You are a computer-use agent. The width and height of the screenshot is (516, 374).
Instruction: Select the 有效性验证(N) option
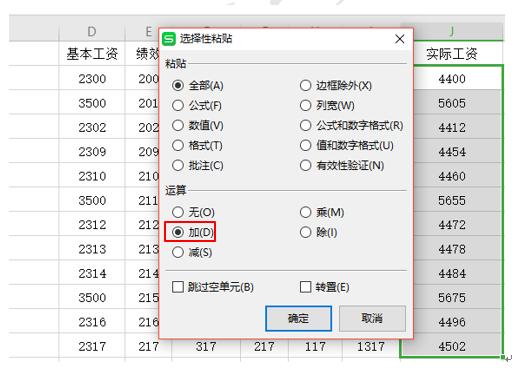tap(342, 165)
